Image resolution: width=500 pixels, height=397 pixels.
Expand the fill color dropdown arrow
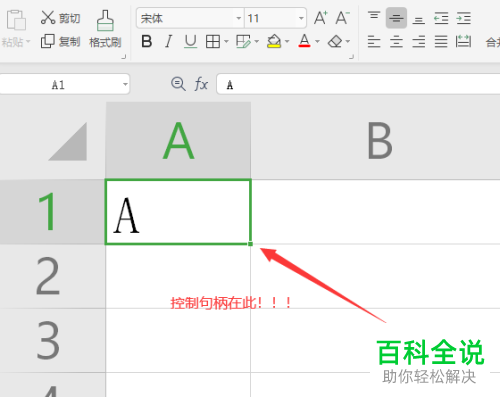coord(287,42)
